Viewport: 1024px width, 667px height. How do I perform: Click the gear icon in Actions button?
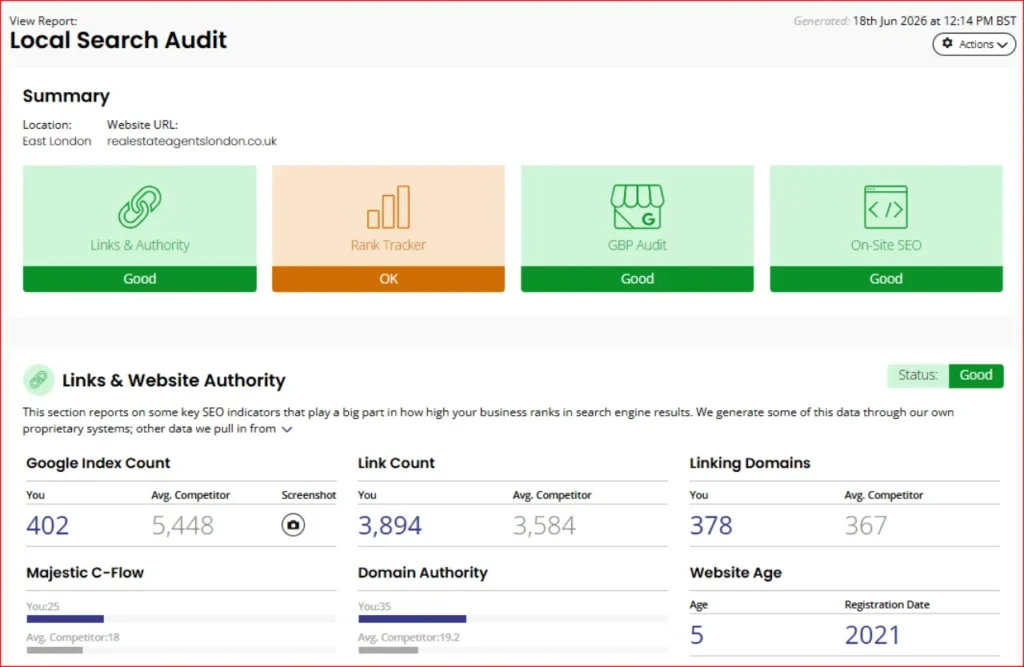click(x=948, y=44)
